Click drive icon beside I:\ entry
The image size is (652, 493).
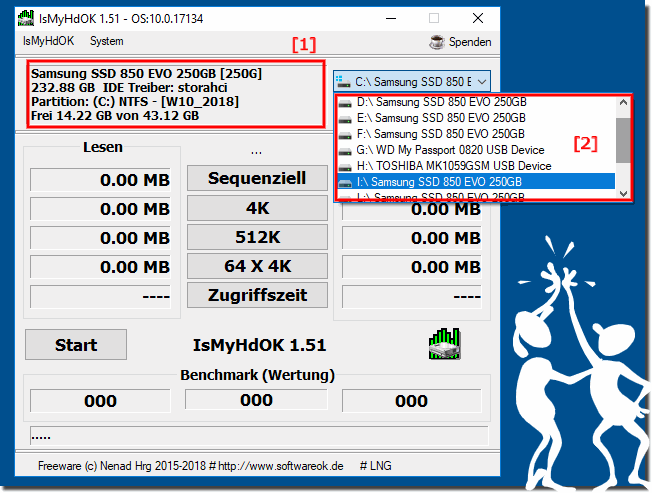click(345, 182)
